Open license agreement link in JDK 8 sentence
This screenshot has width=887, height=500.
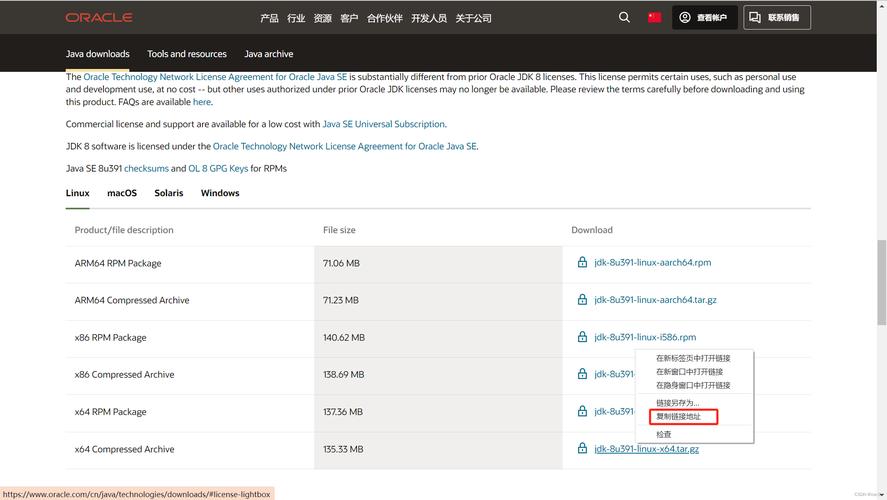pos(345,146)
